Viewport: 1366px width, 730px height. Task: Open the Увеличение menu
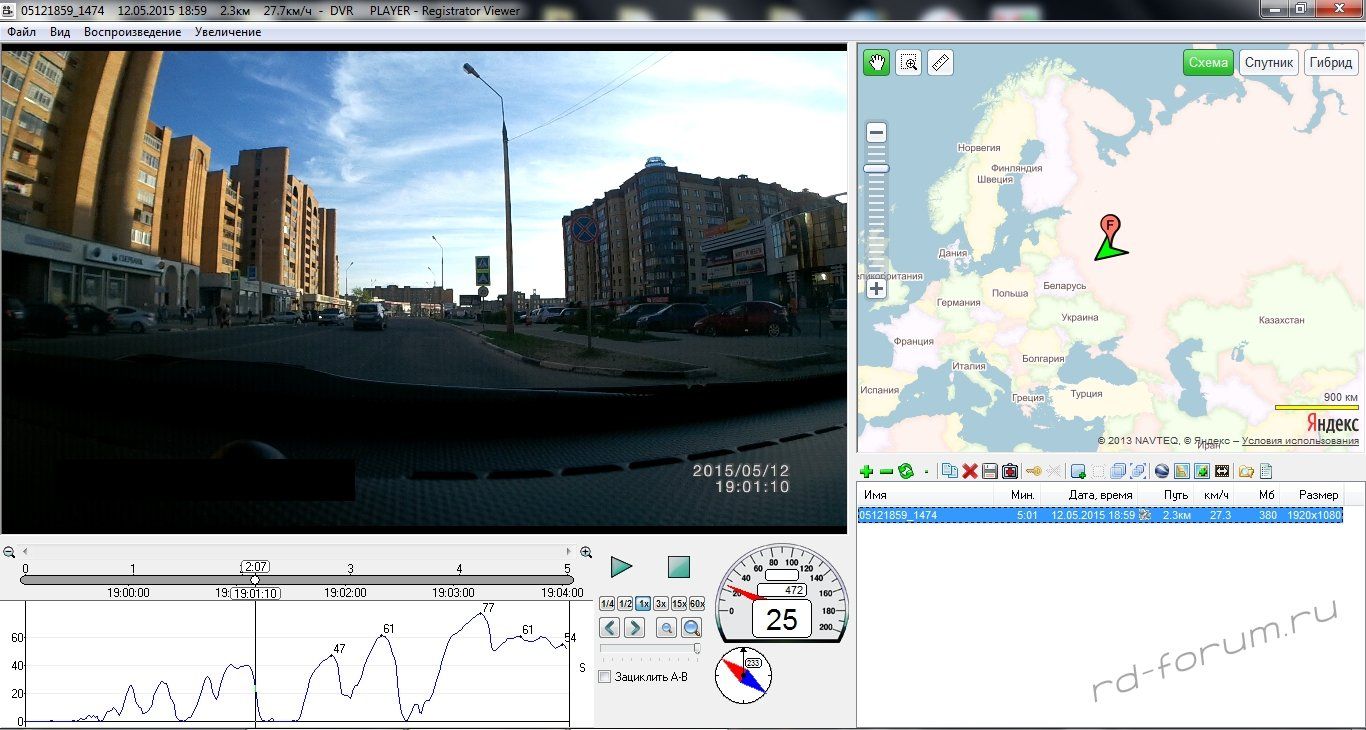[228, 32]
